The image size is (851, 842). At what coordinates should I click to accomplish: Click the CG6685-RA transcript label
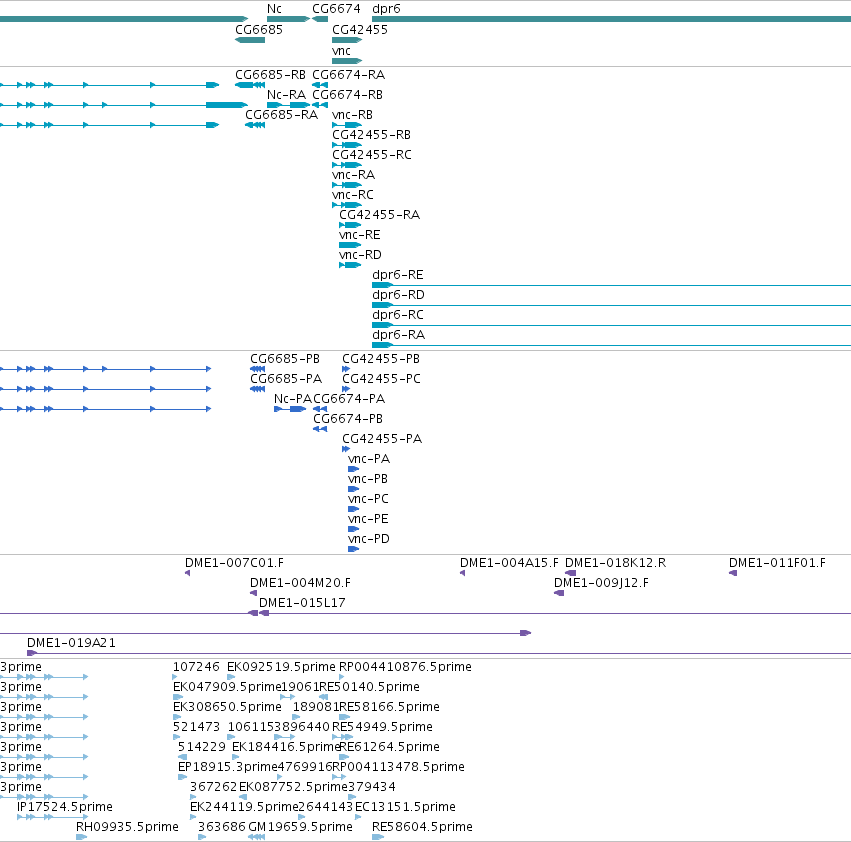tap(281, 115)
